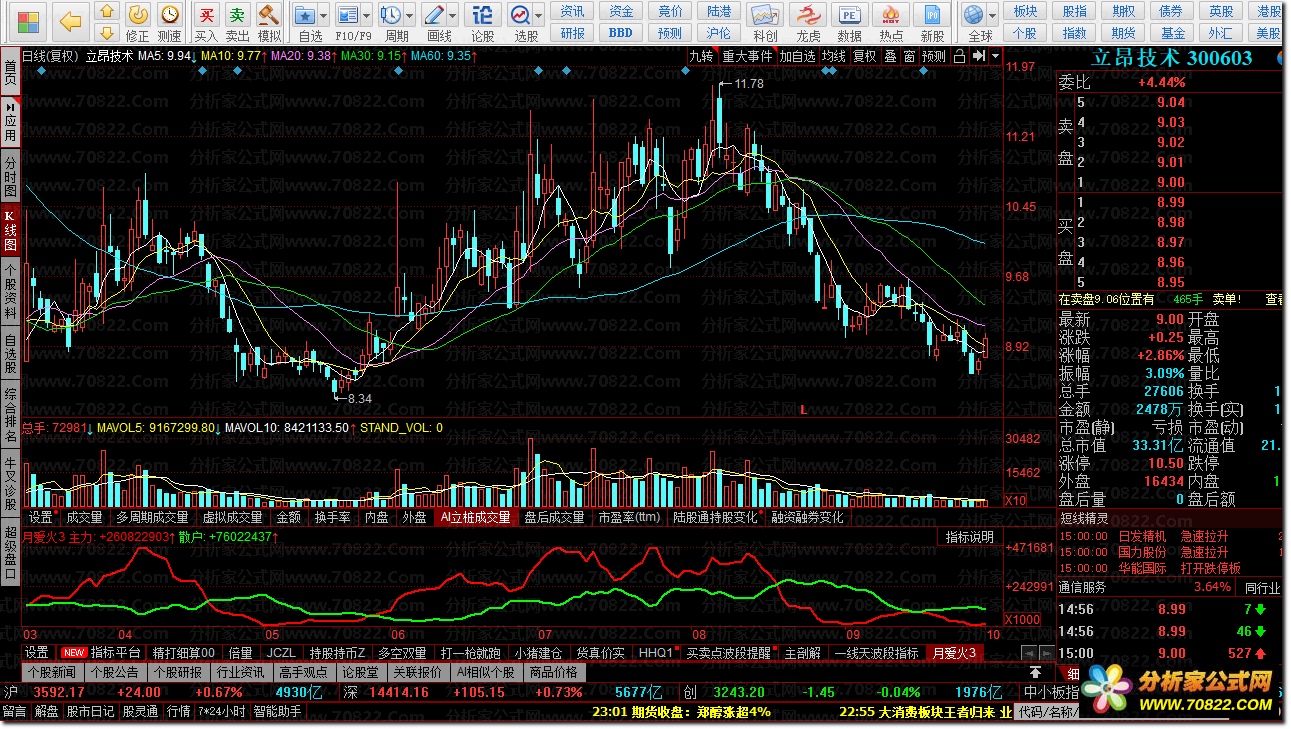The image size is (1291, 729).
Task: Click the 8.34 low price label
Action: (x=360, y=398)
